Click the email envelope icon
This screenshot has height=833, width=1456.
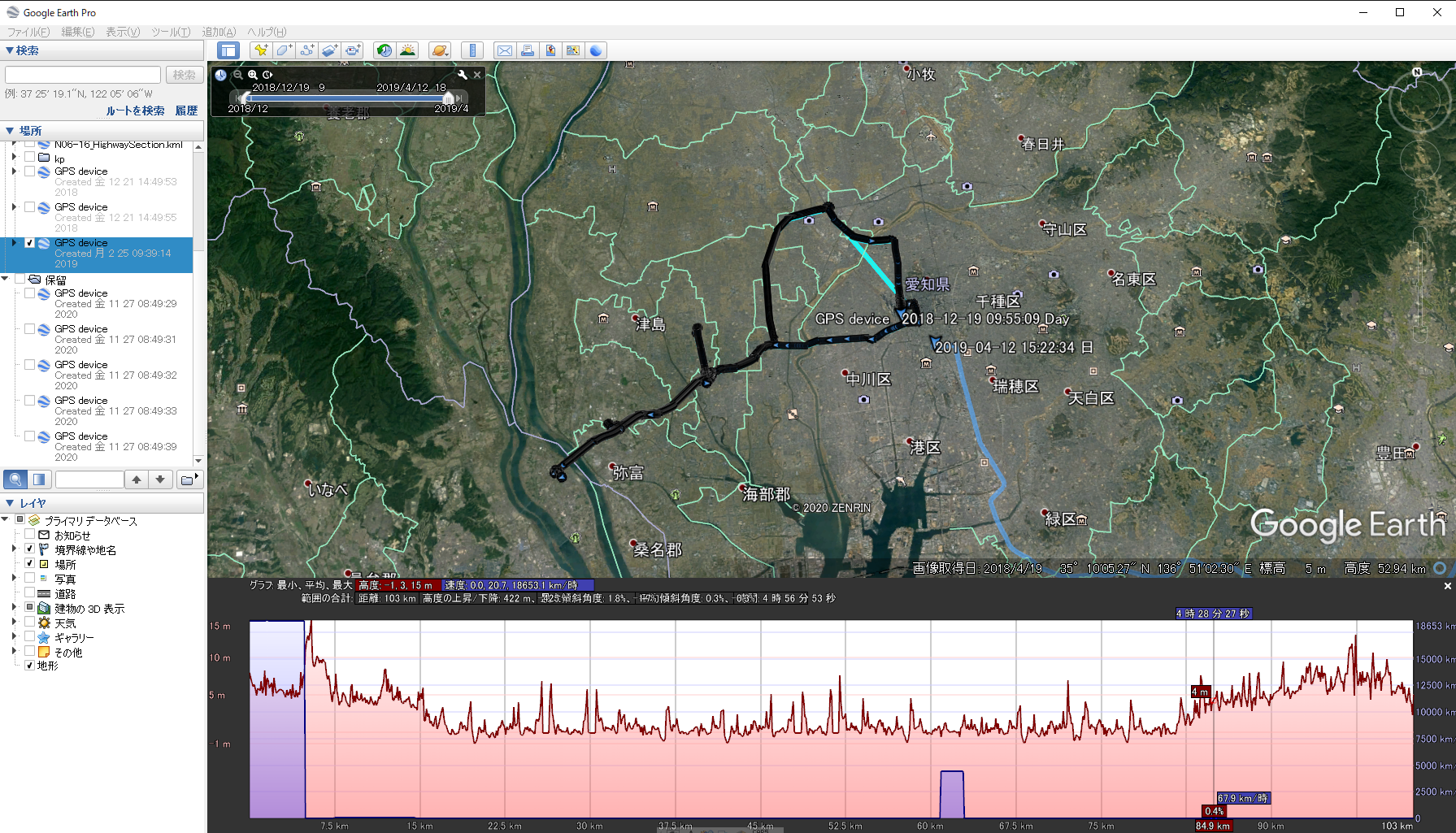point(505,50)
